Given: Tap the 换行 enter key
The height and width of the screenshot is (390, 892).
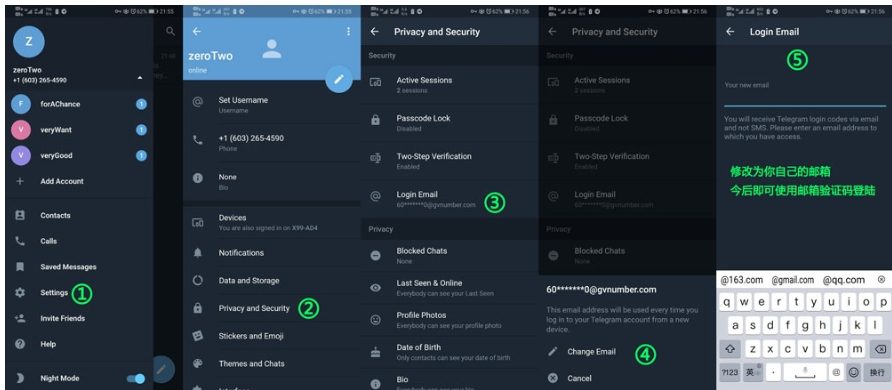Looking at the screenshot, I should pyautogui.click(x=877, y=372).
